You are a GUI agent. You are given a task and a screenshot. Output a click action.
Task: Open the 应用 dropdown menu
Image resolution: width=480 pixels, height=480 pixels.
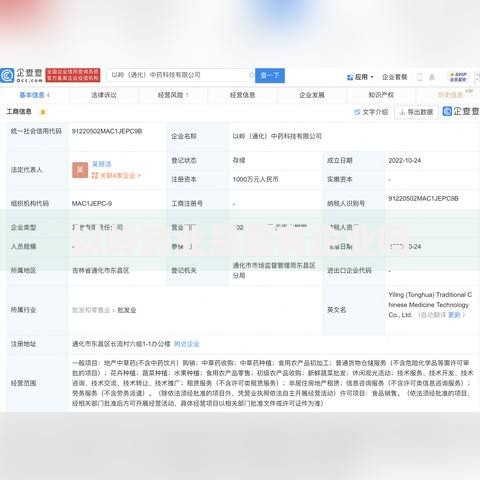click(360, 77)
